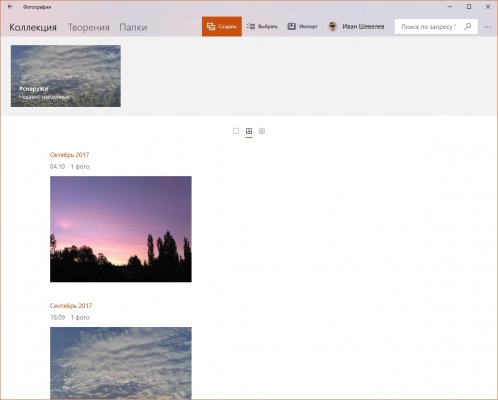Select the medium grid view icon
Screen dimensions: 498x400
[249, 131]
